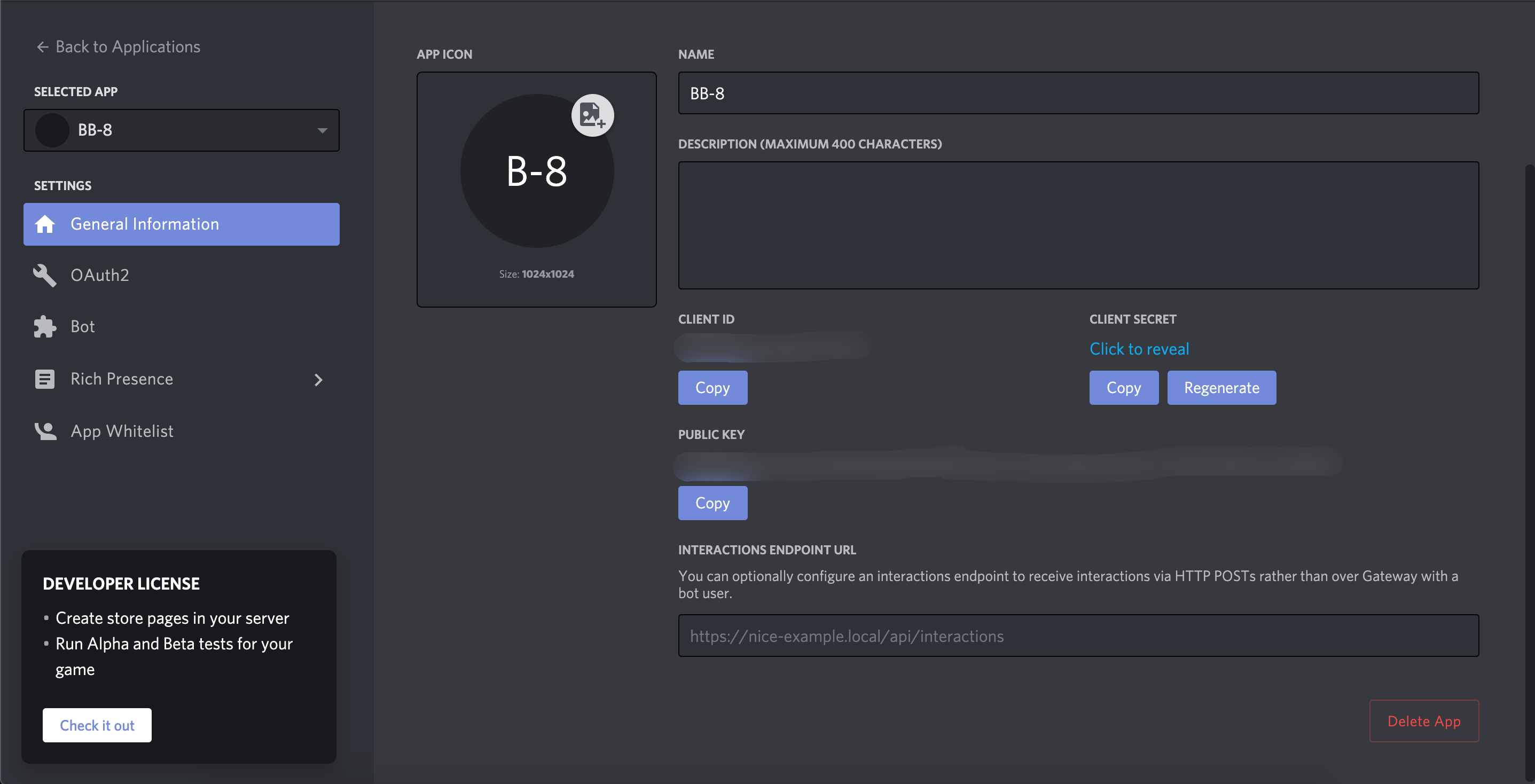Click to reveal the client secret

pyautogui.click(x=1139, y=349)
